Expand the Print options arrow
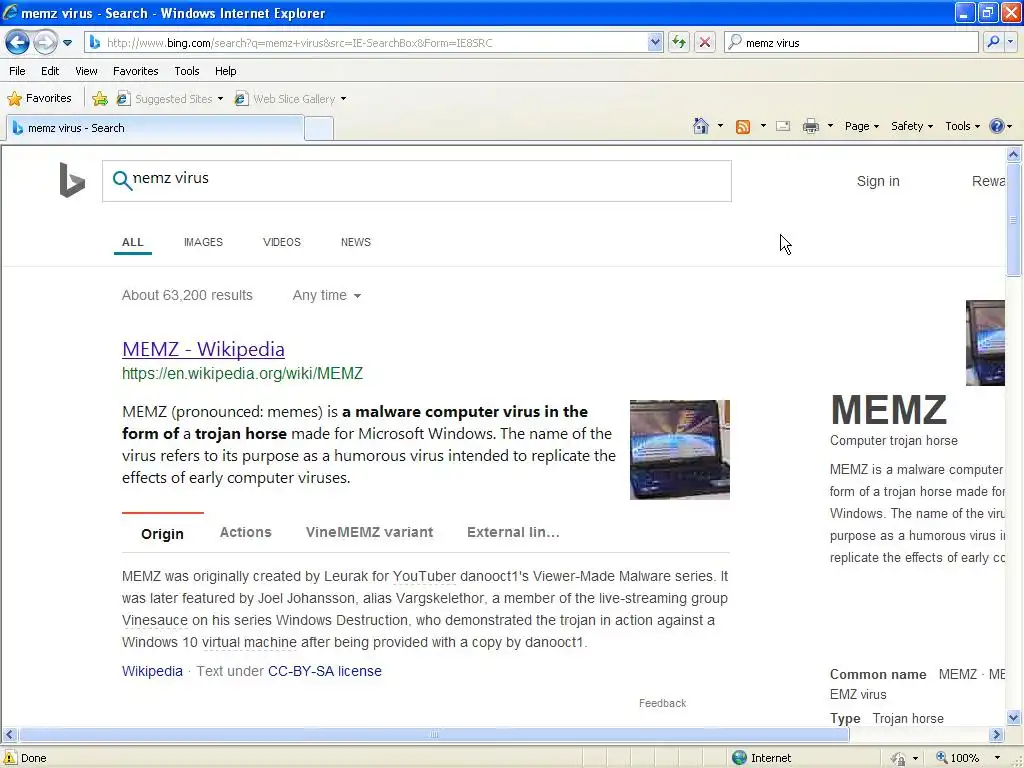Screen dimensions: 1024x768 pos(830,126)
